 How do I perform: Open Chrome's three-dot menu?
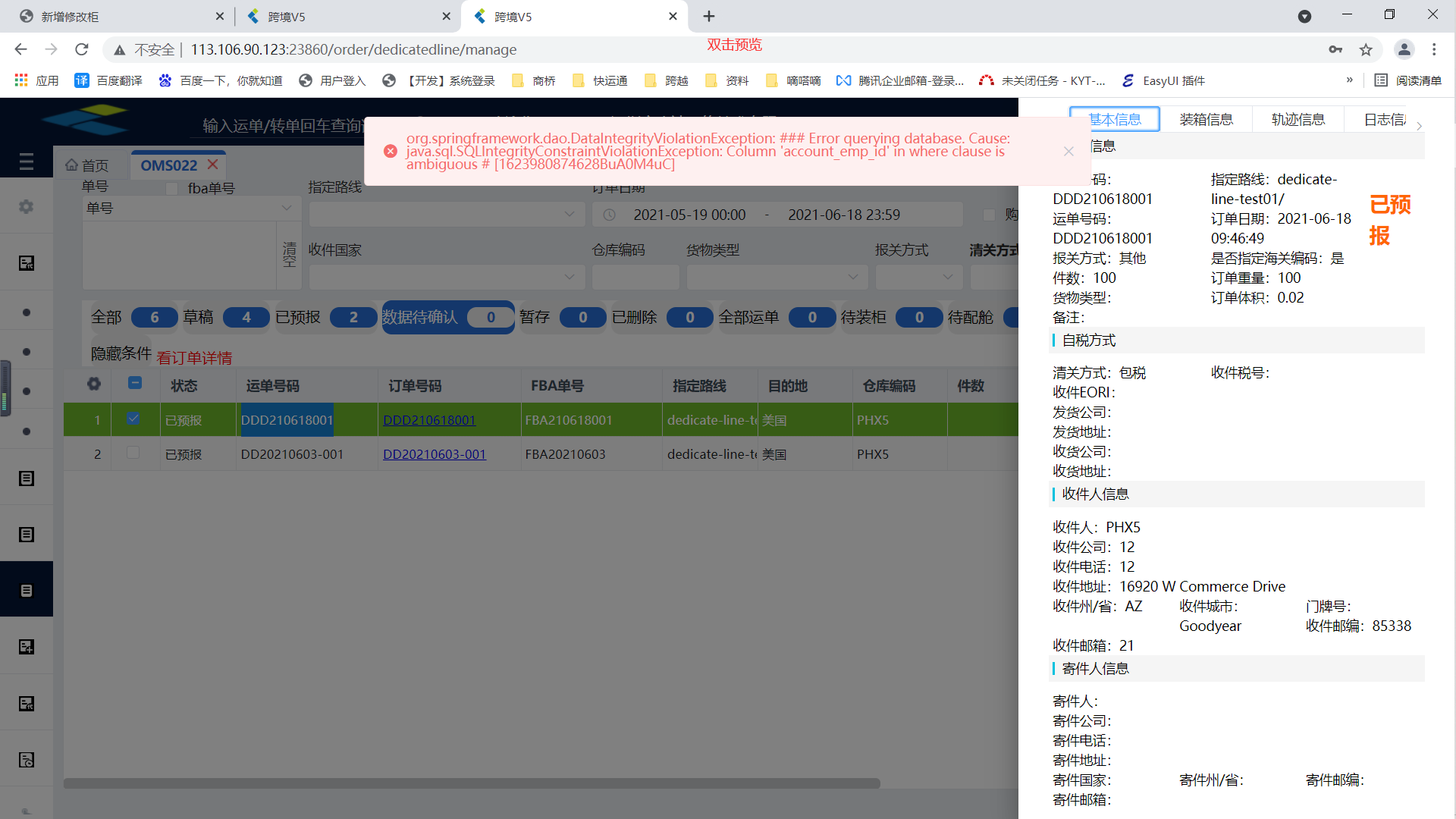[x=1434, y=49]
